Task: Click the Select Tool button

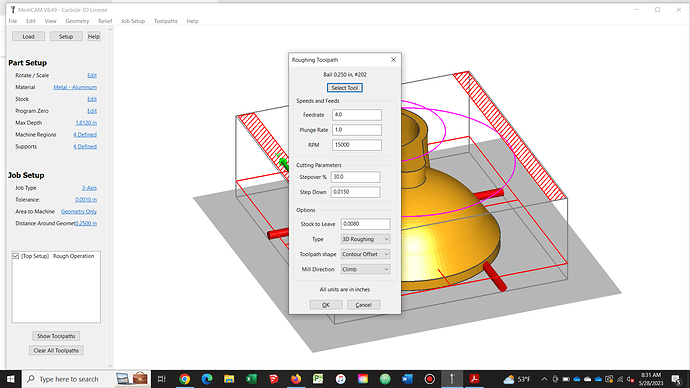Action: point(345,88)
